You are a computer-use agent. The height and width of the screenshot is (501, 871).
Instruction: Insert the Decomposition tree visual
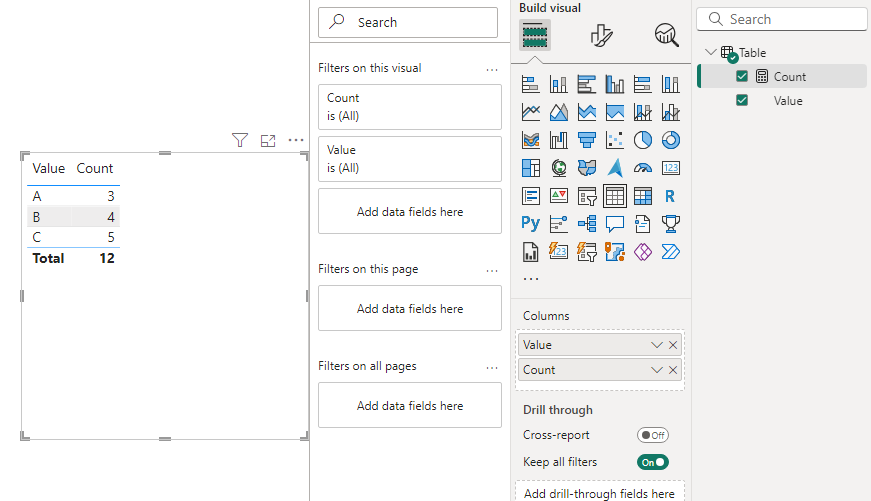(x=587, y=224)
